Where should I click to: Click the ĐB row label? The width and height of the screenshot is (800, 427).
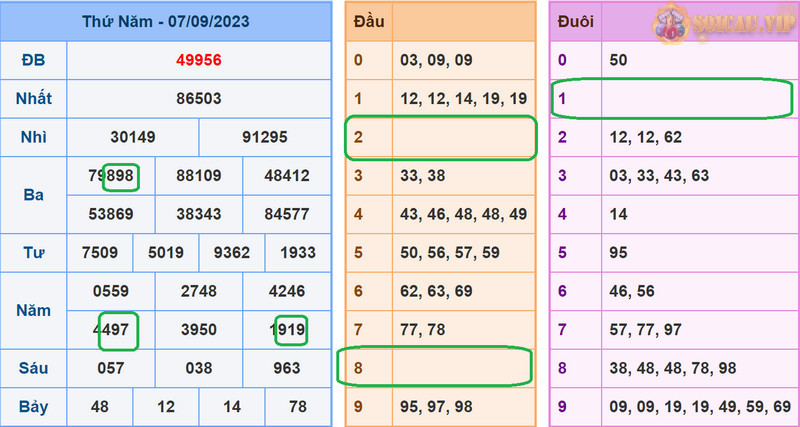pos(32,60)
